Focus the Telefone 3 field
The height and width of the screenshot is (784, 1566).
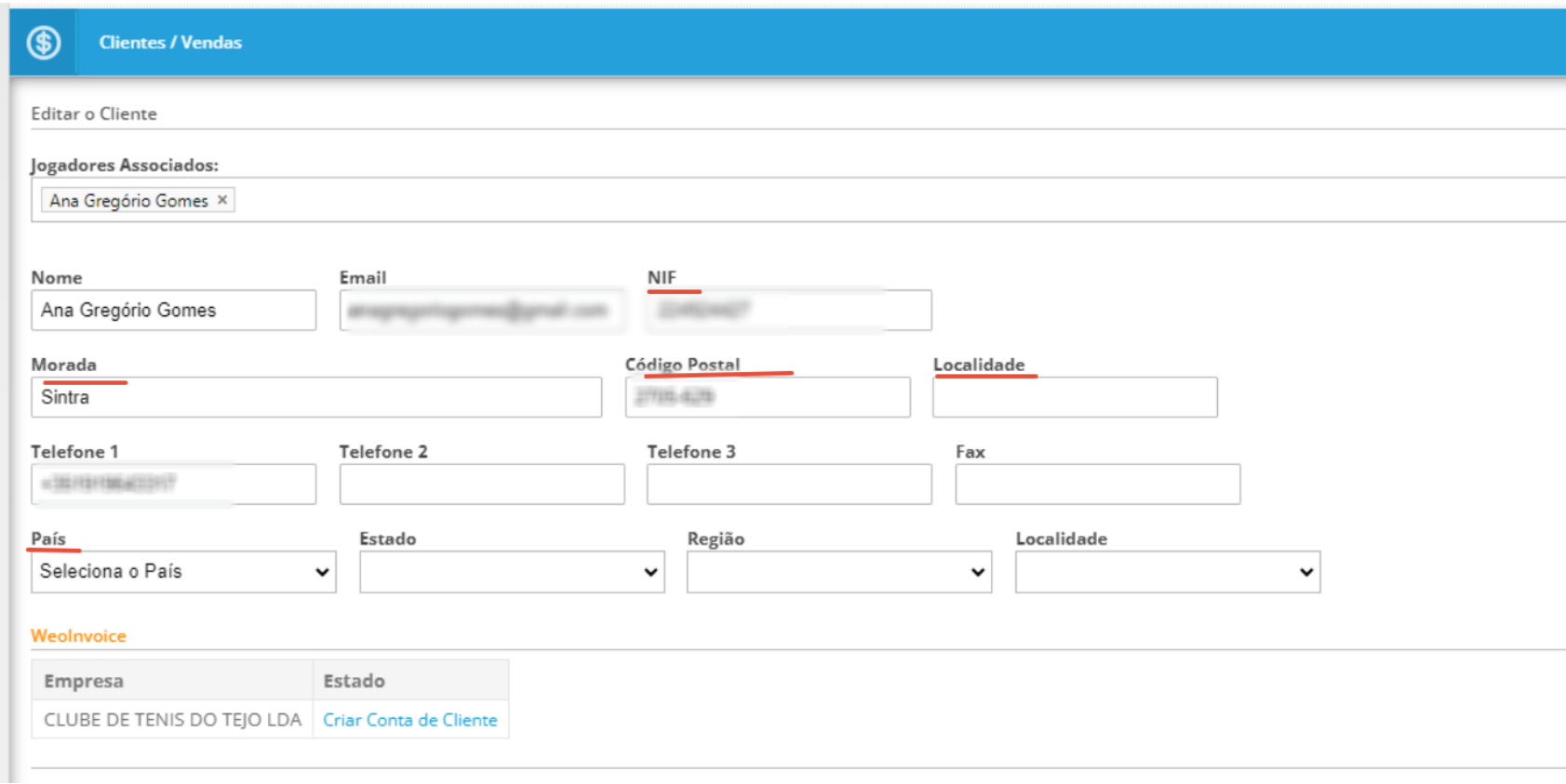tap(789, 485)
